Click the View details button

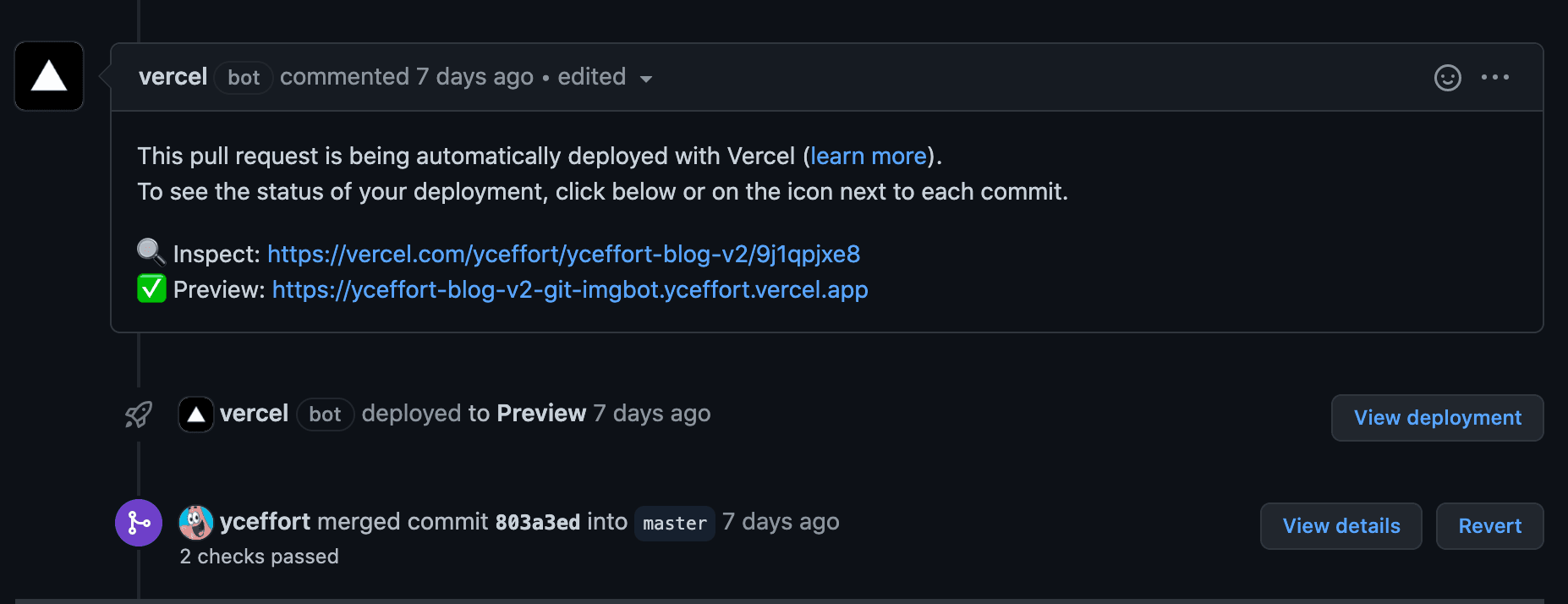pyautogui.click(x=1340, y=526)
